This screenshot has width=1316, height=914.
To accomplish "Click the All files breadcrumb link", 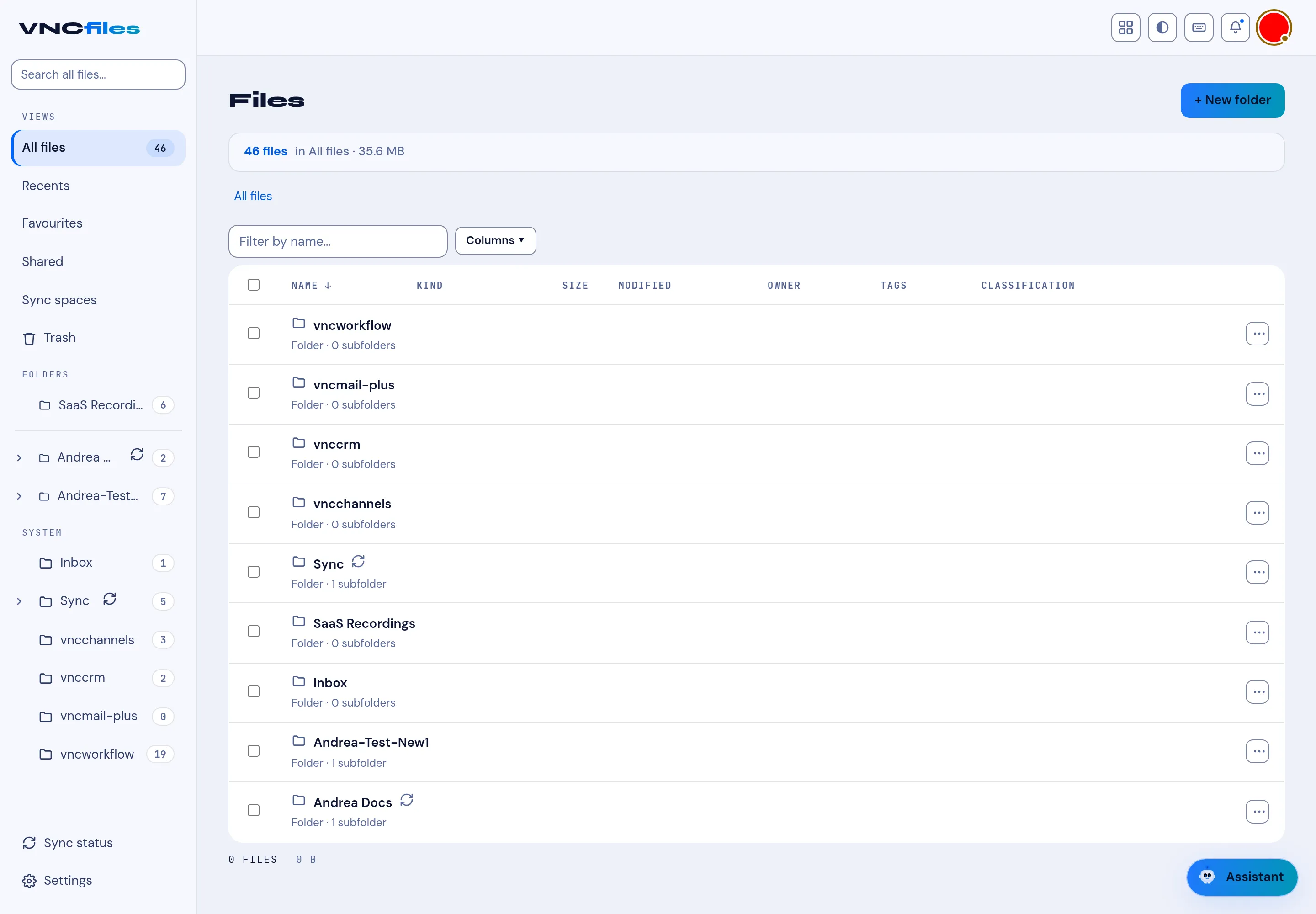I will pos(253,196).
